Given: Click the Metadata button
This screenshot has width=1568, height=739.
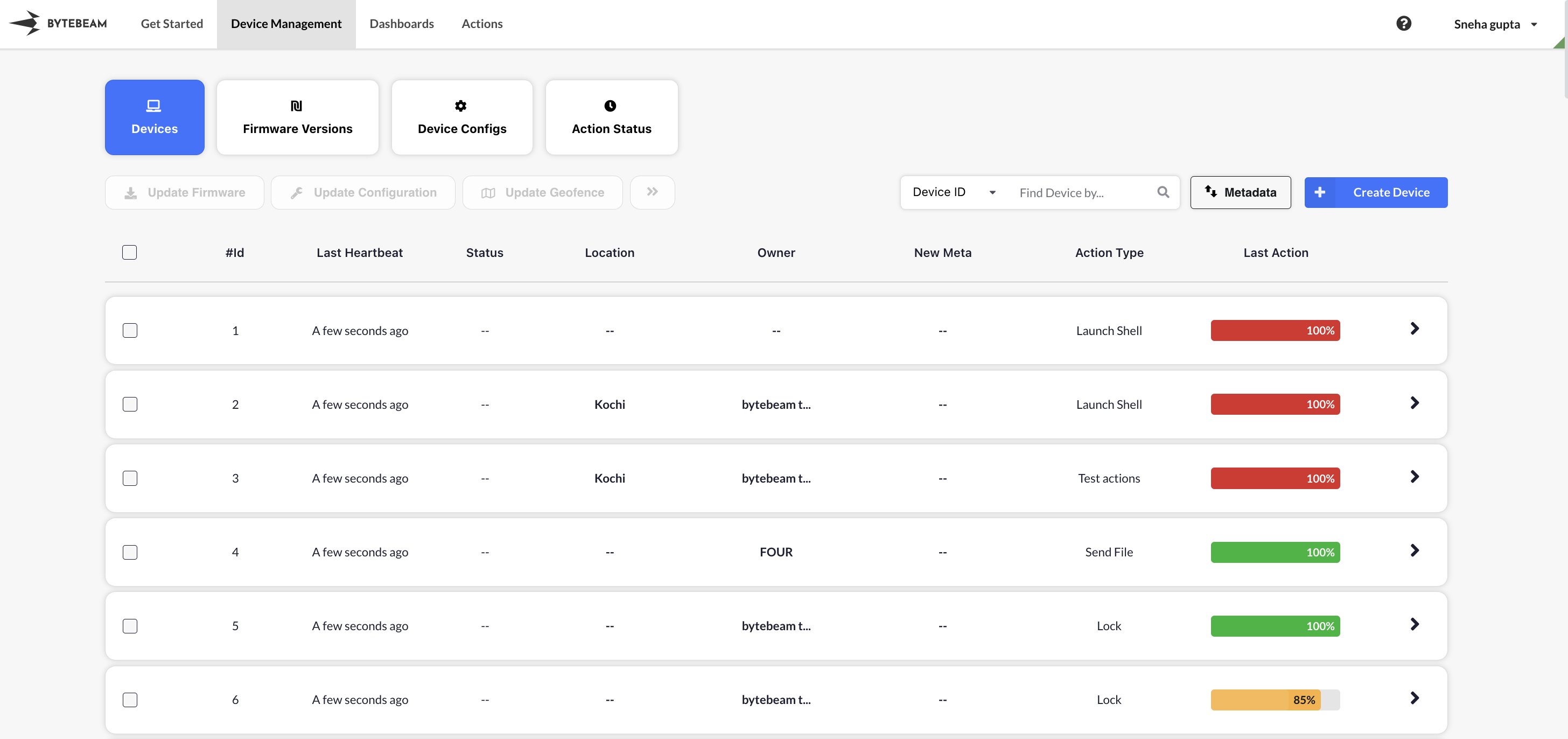Looking at the screenshot, I should pyautogui.click(x=1240, y=192).
